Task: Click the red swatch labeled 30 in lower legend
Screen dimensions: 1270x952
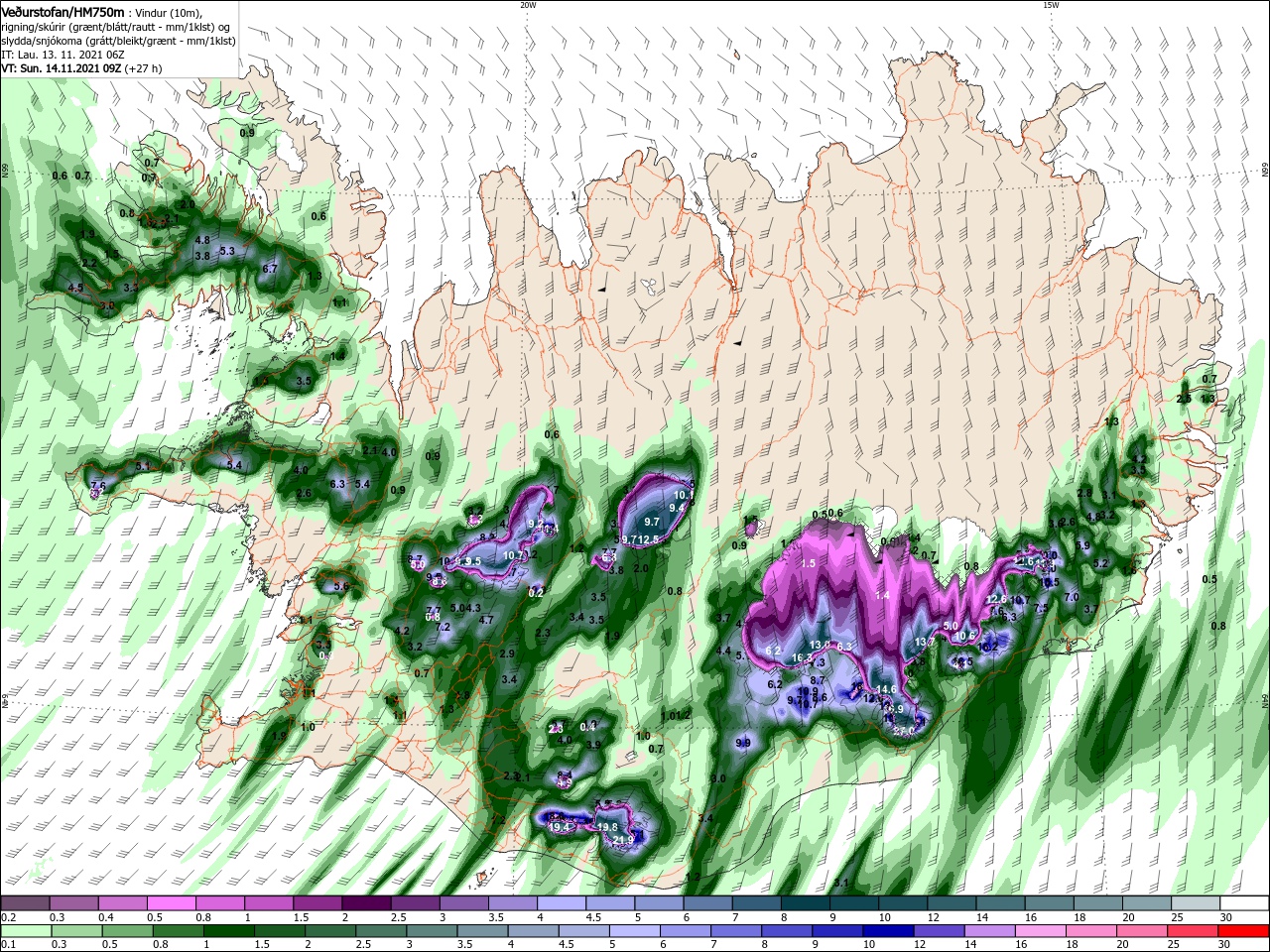Action: tap(1245, 931)
